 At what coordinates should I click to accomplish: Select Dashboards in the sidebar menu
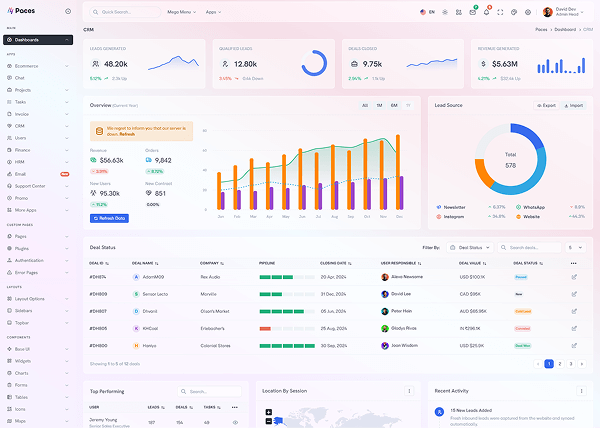point(37,40)
